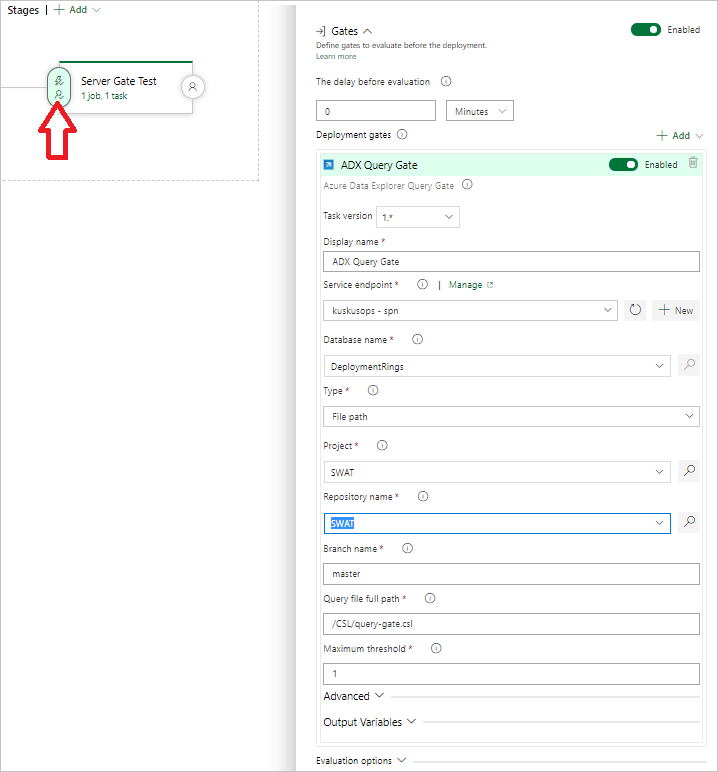The height and width of the screenshot is (772, 718).
Task: Click the pre-deployment conditions icon on stage
Action: click(59, 87)
